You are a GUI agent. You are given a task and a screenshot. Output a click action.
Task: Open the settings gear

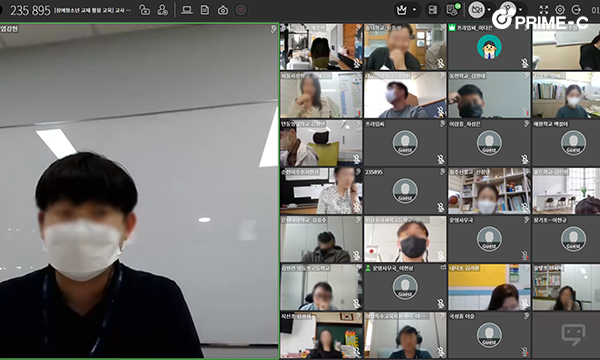click(560, 10)
